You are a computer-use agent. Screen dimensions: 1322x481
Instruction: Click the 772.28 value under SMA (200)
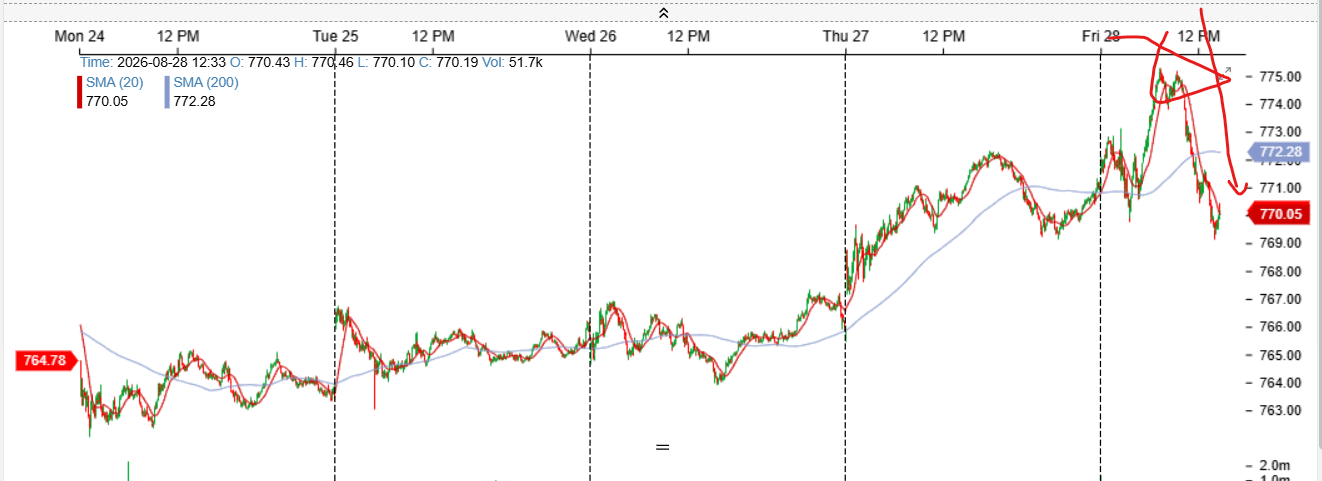[x=194, y=100]
